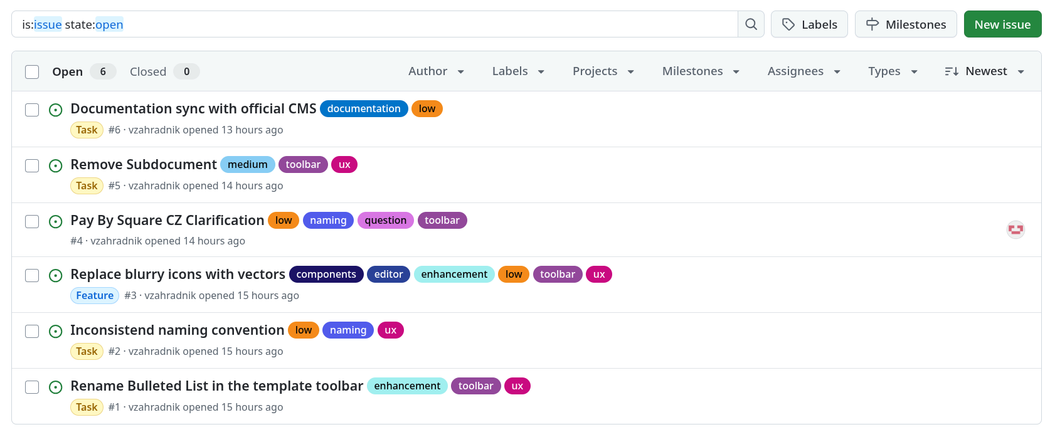Open the Author filter dropdown
Screen dimensions: 1050x435
coord(436,71)
